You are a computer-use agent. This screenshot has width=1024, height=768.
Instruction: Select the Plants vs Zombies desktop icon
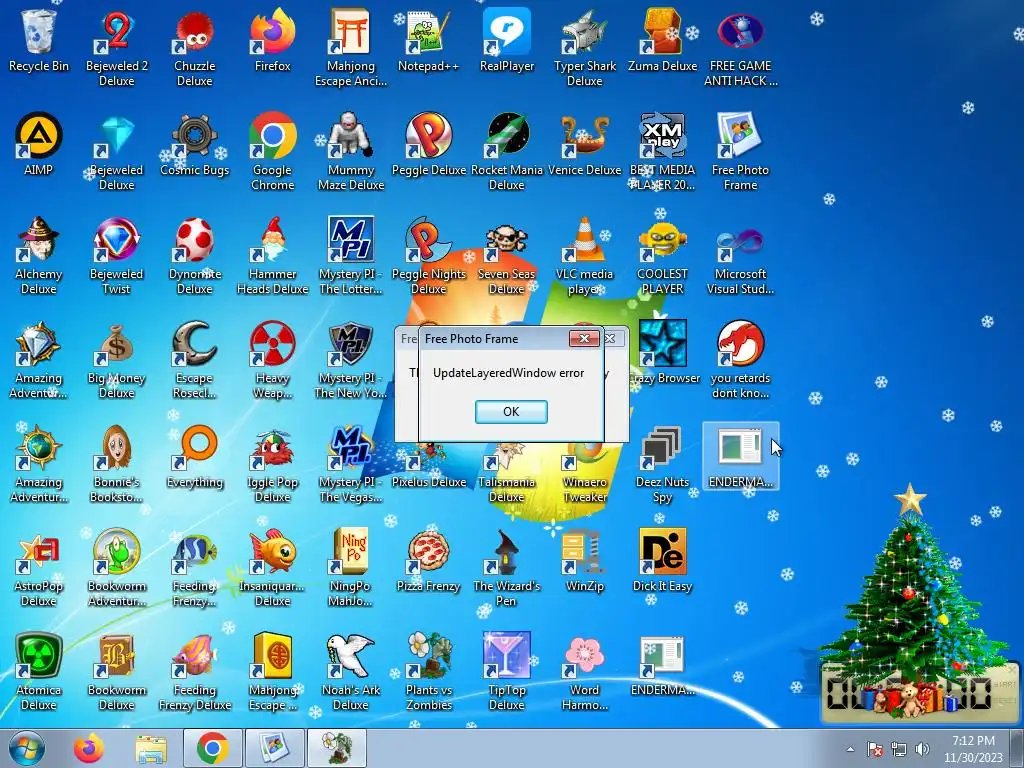428,672
